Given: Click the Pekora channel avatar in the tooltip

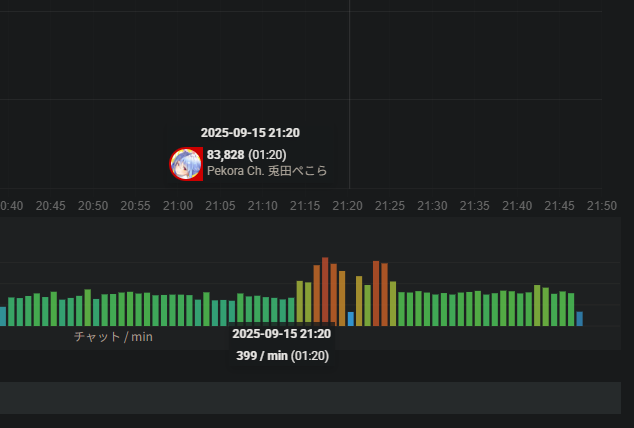Looking at the screenshot, I should click(x=186, y=164).
